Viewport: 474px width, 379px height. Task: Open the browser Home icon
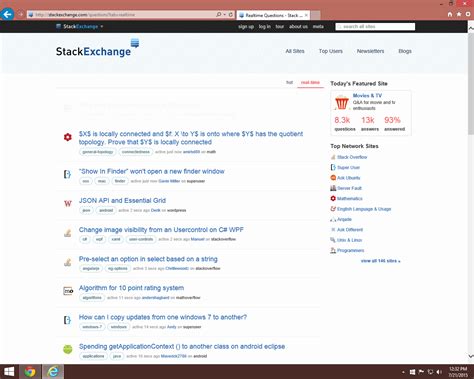point(450,14)
